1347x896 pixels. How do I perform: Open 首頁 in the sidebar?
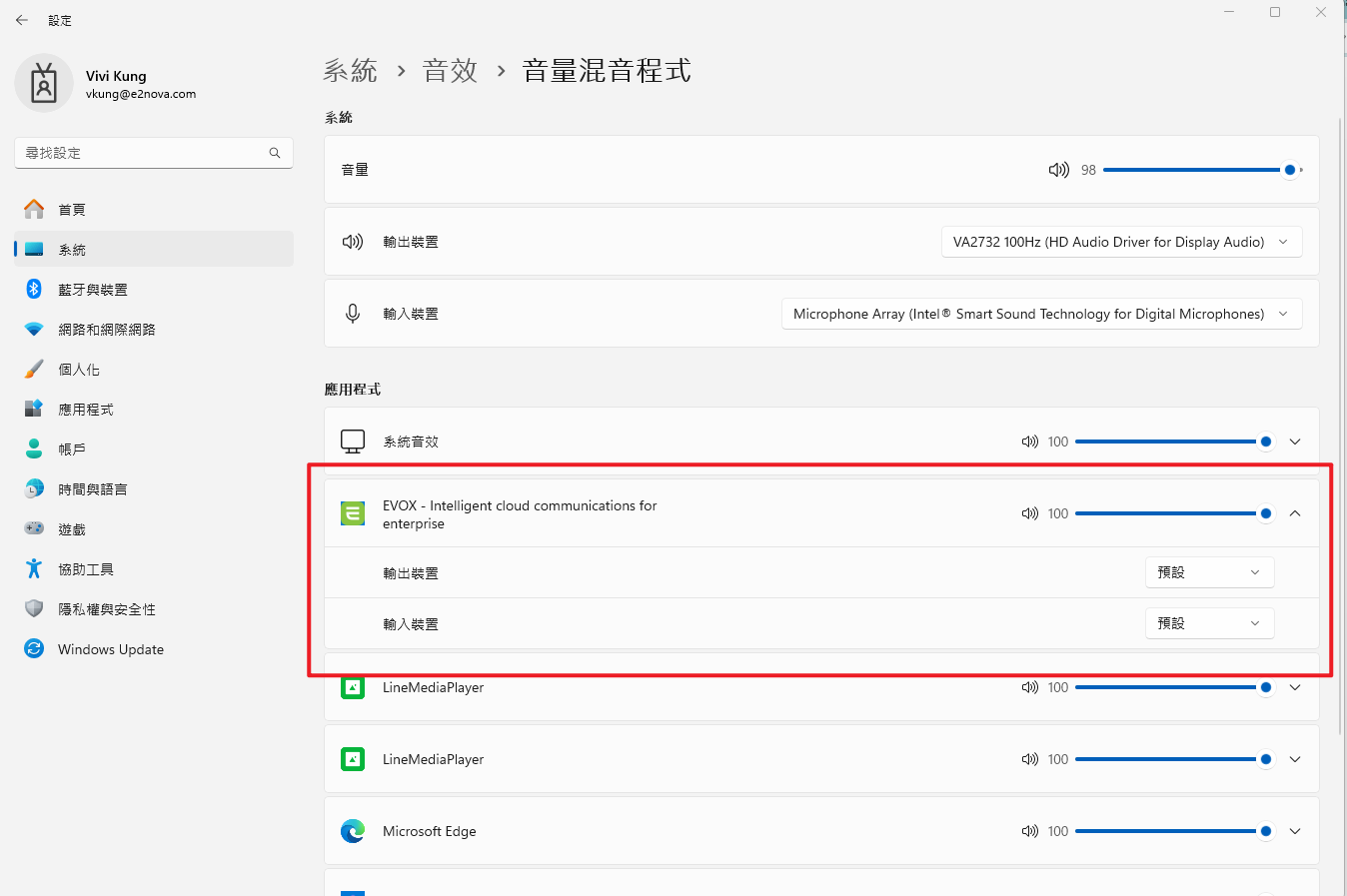pyautogui.click(x=154, y=209)
